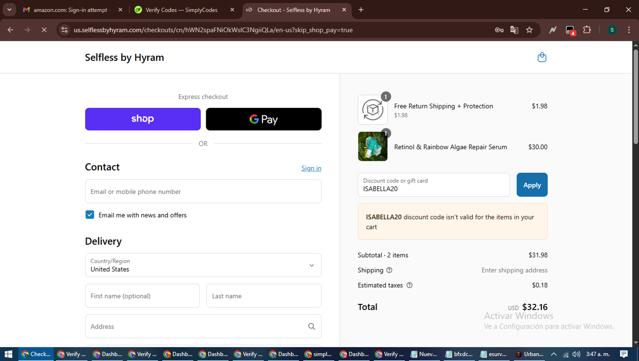Open the Chrome three-dot menu

click(x=629, y=30)
